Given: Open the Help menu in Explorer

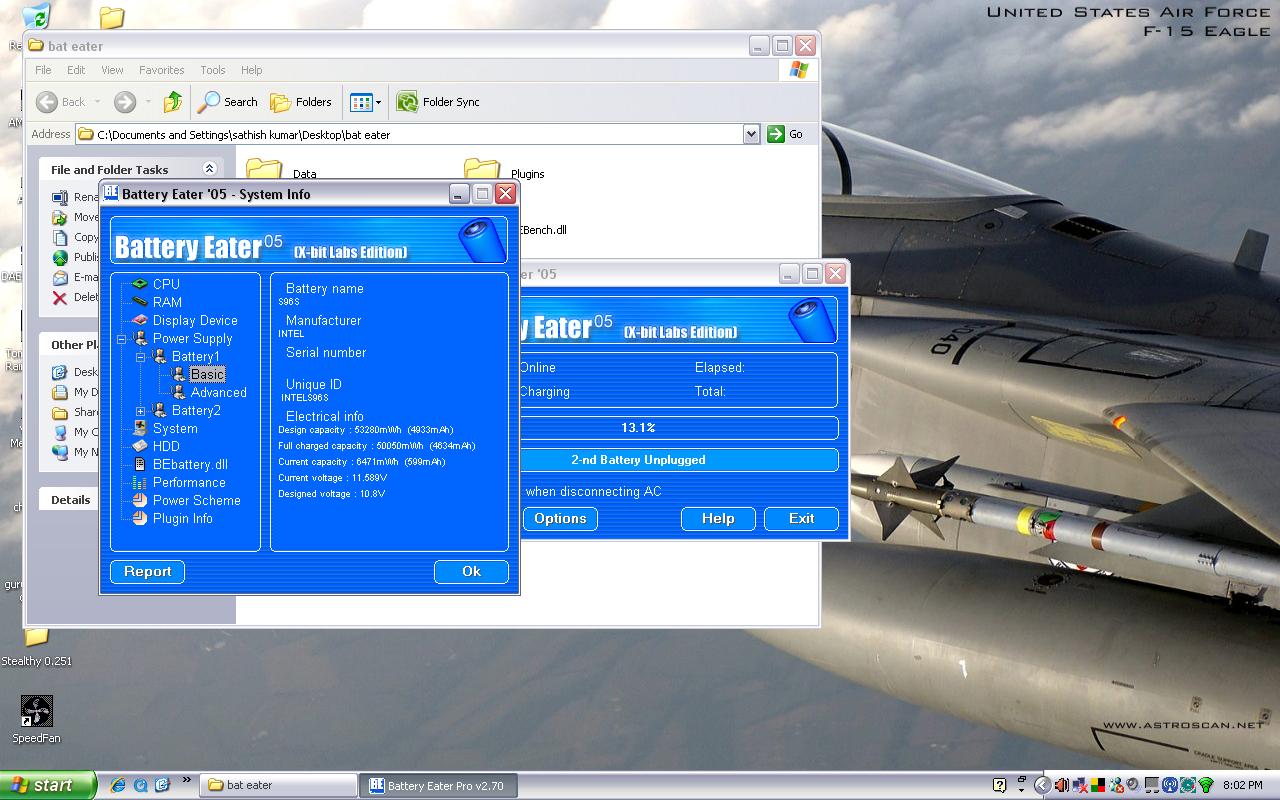Looking at the screenshot, I should pos(252,70).
